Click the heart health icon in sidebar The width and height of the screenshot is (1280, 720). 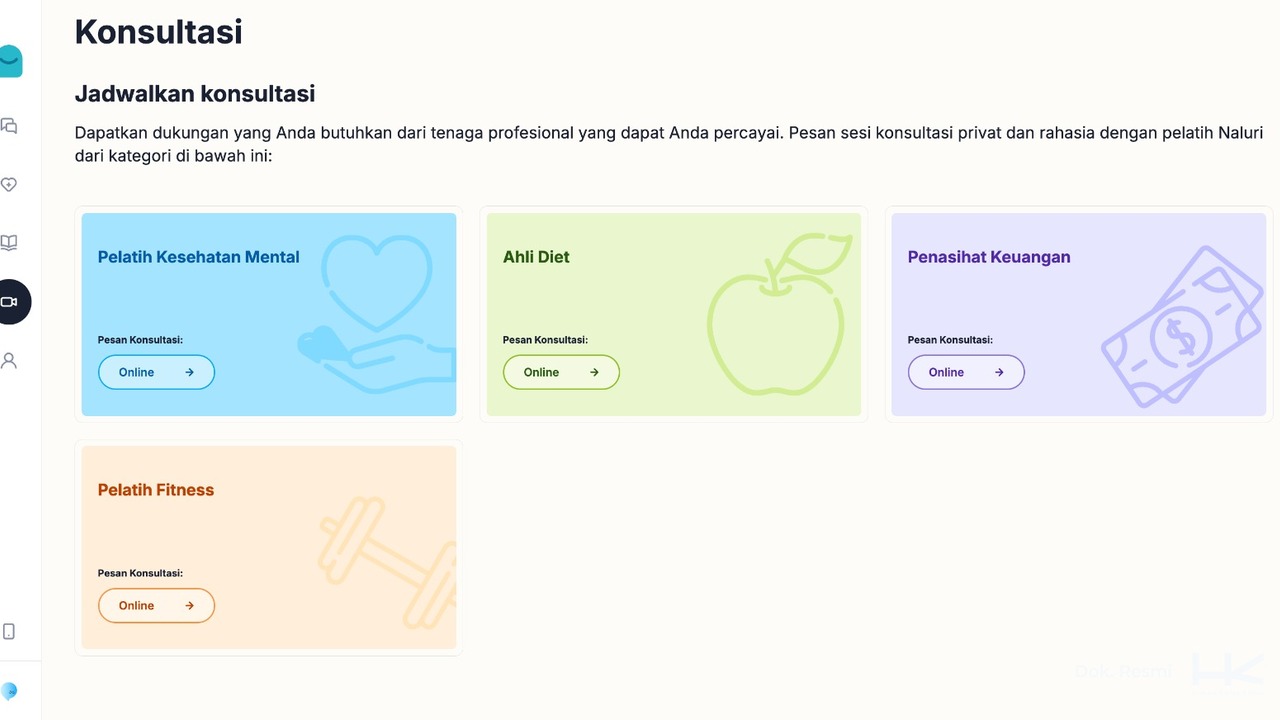coord(9,185)
